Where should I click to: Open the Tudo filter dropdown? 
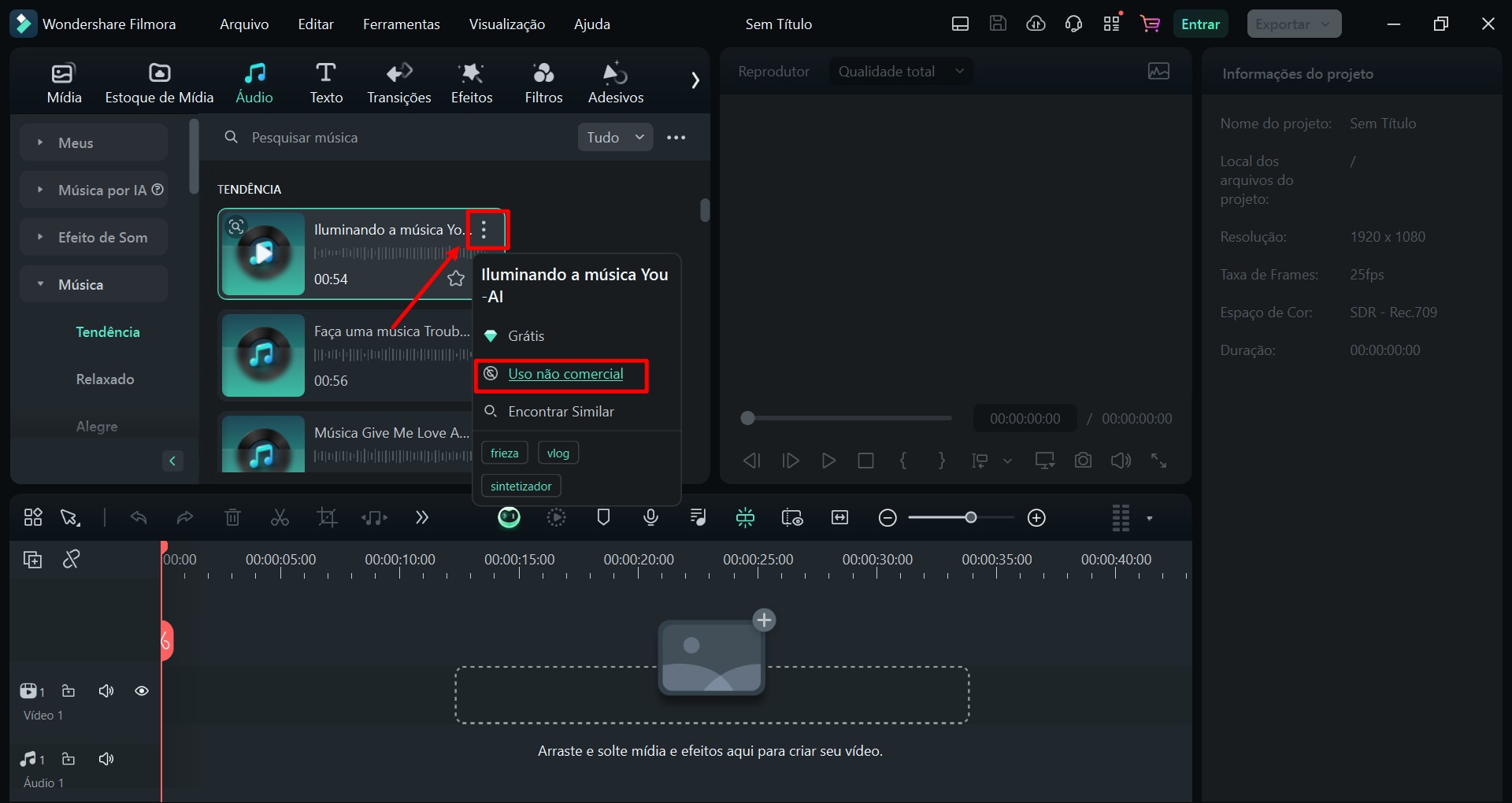[x=615, y=137]
